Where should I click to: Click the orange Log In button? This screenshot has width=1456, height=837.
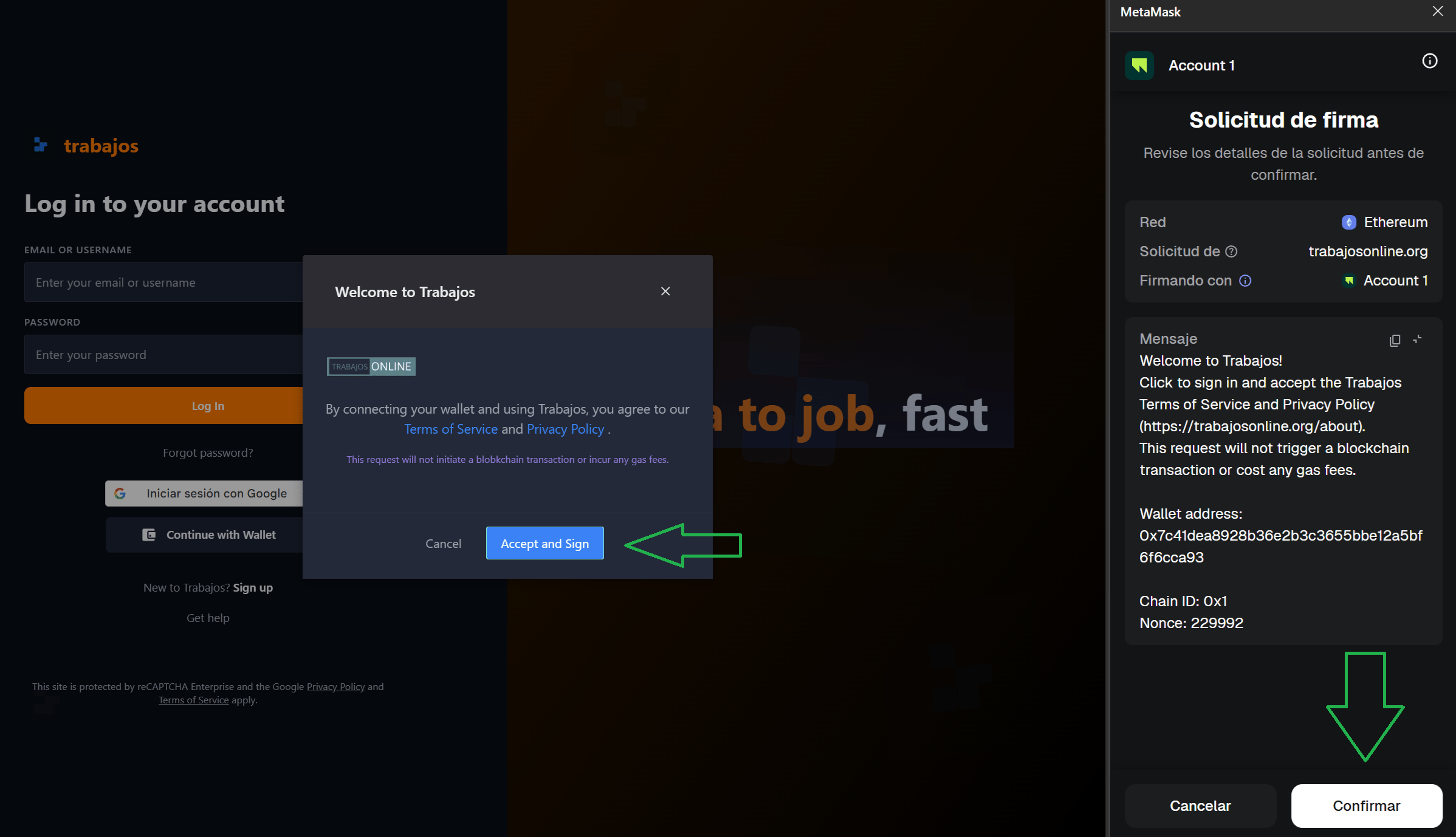tap(163, 406)
